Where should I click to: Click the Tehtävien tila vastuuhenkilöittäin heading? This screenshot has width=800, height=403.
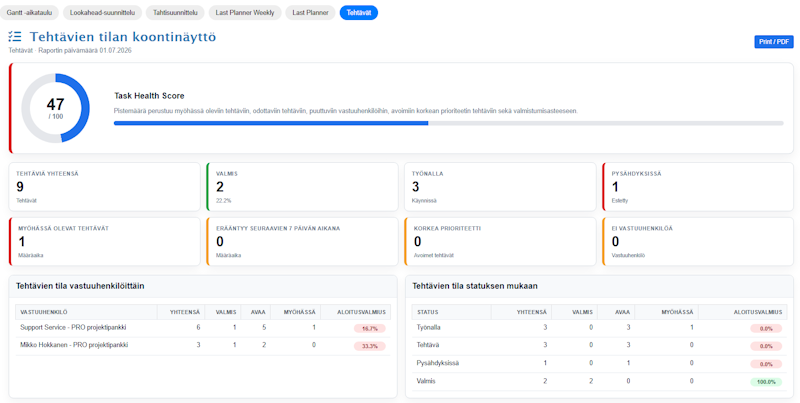80,286
